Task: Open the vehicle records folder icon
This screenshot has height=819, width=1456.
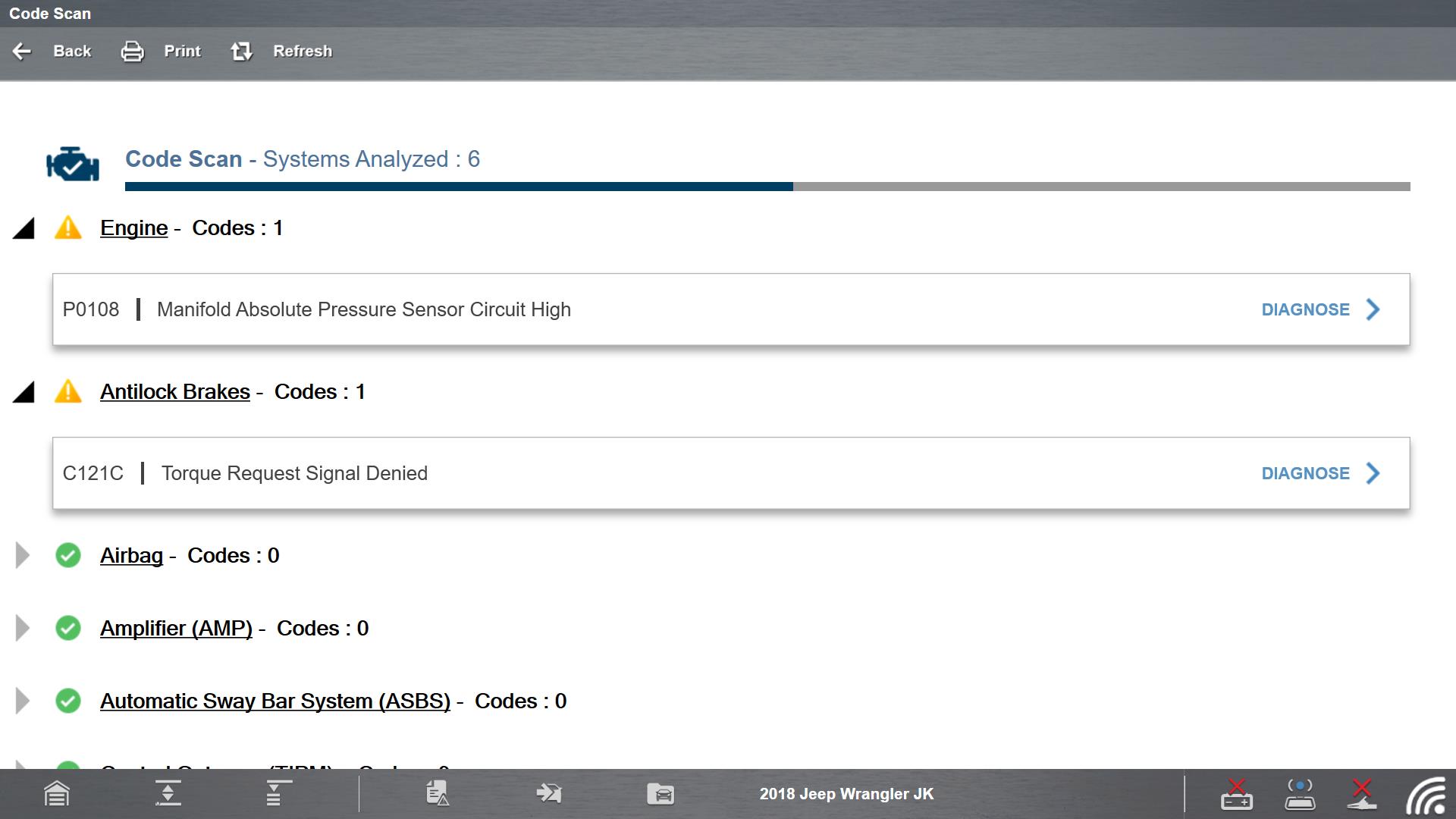Action: pos(661,794)
